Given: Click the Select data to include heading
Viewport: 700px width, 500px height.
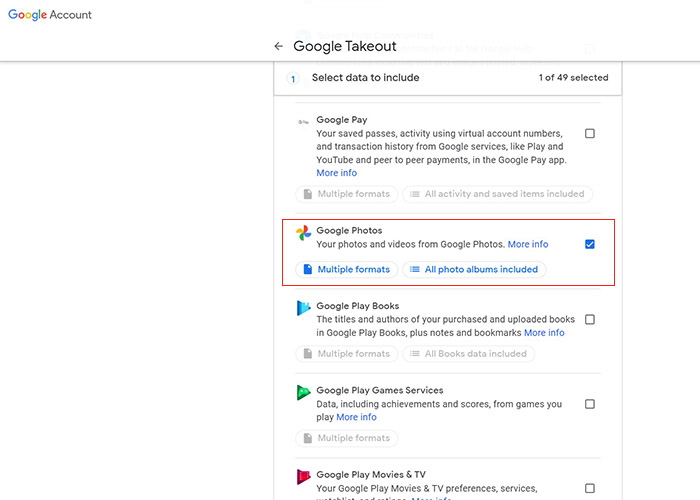Looking at the screenshot, I should [366, 78].
